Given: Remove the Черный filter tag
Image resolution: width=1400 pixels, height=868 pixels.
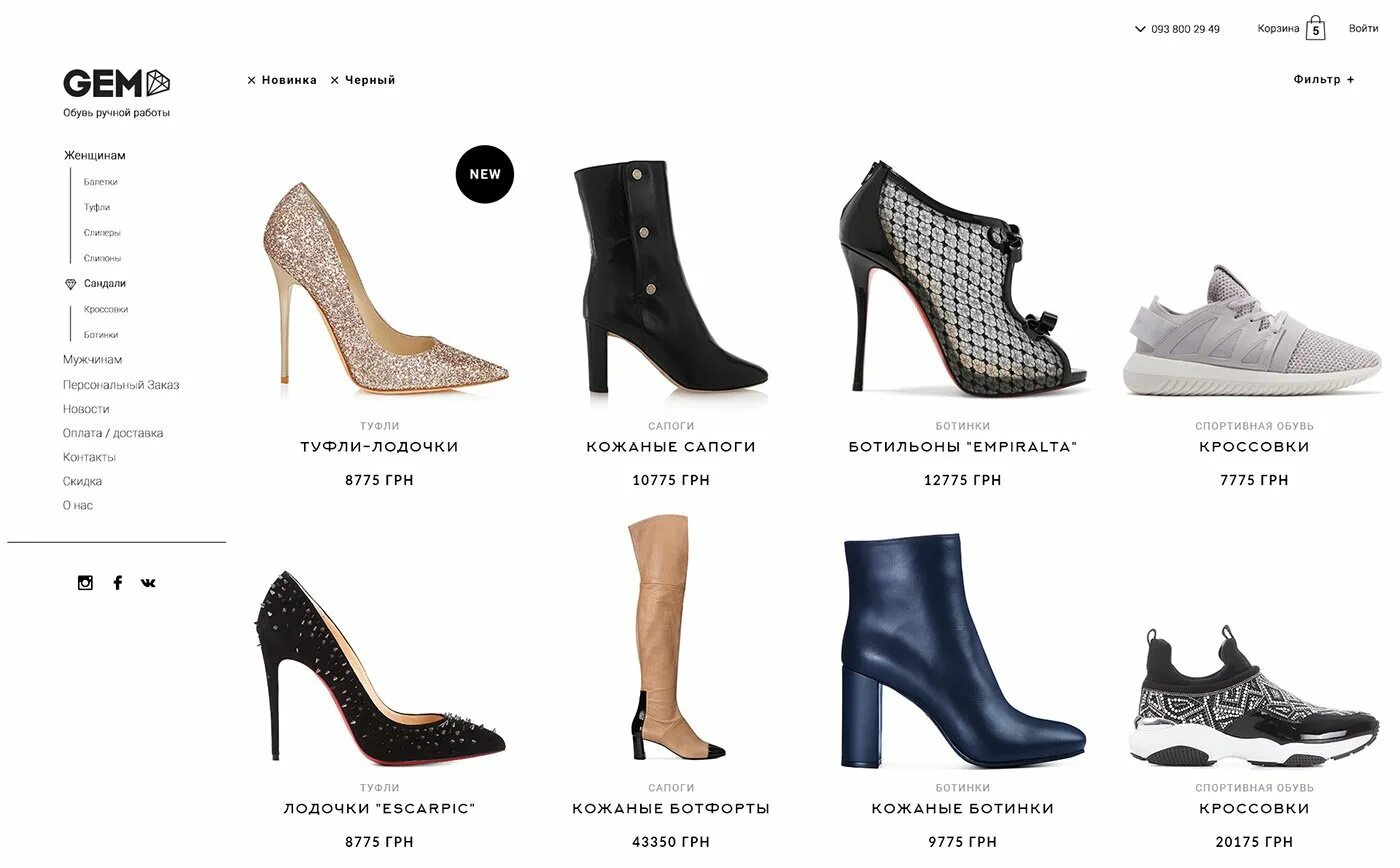Looking at the screenshot, I should point(335,80).
